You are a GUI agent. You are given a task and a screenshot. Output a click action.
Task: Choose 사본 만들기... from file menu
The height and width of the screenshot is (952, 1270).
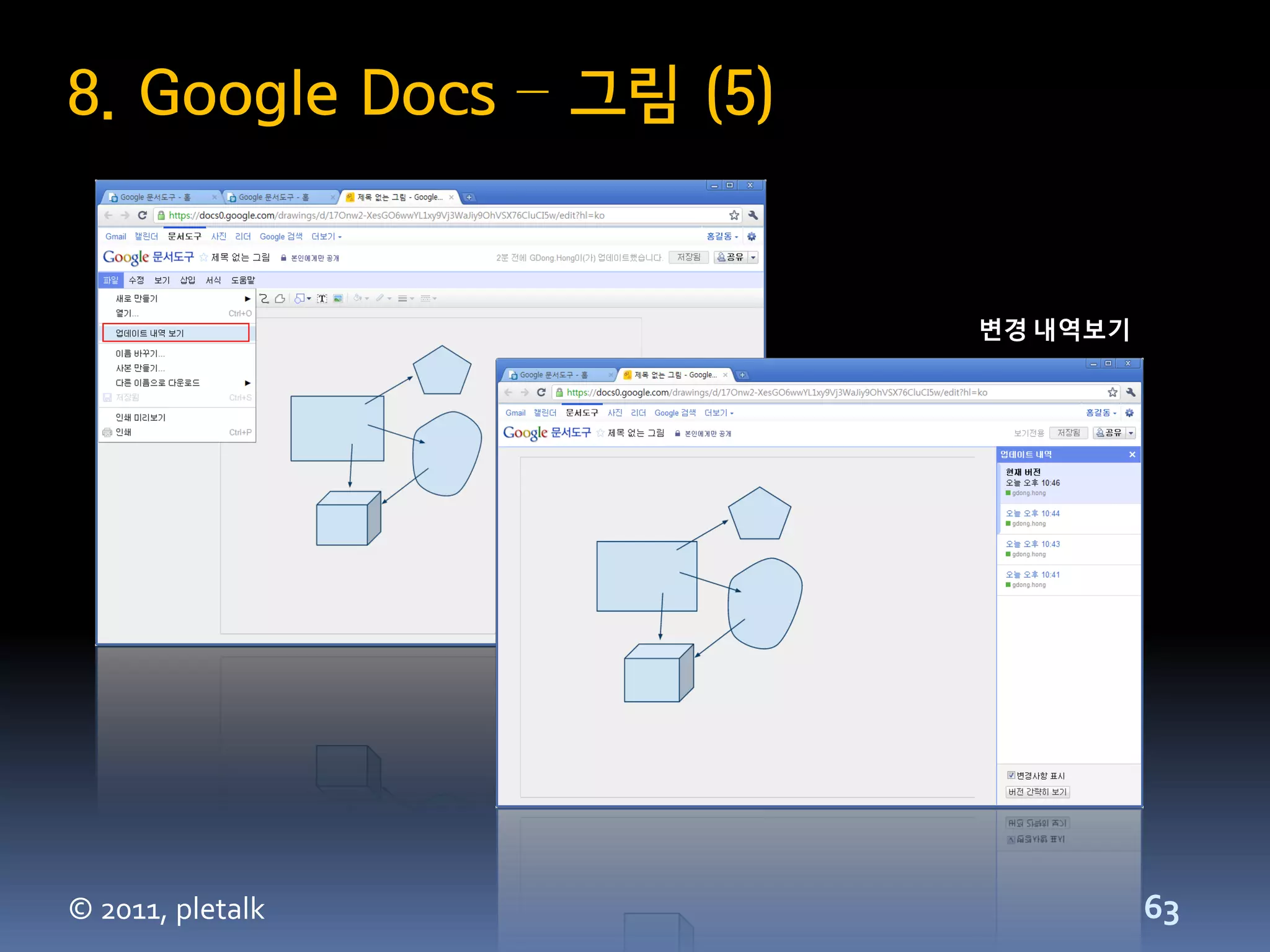[x=177, y=368]
